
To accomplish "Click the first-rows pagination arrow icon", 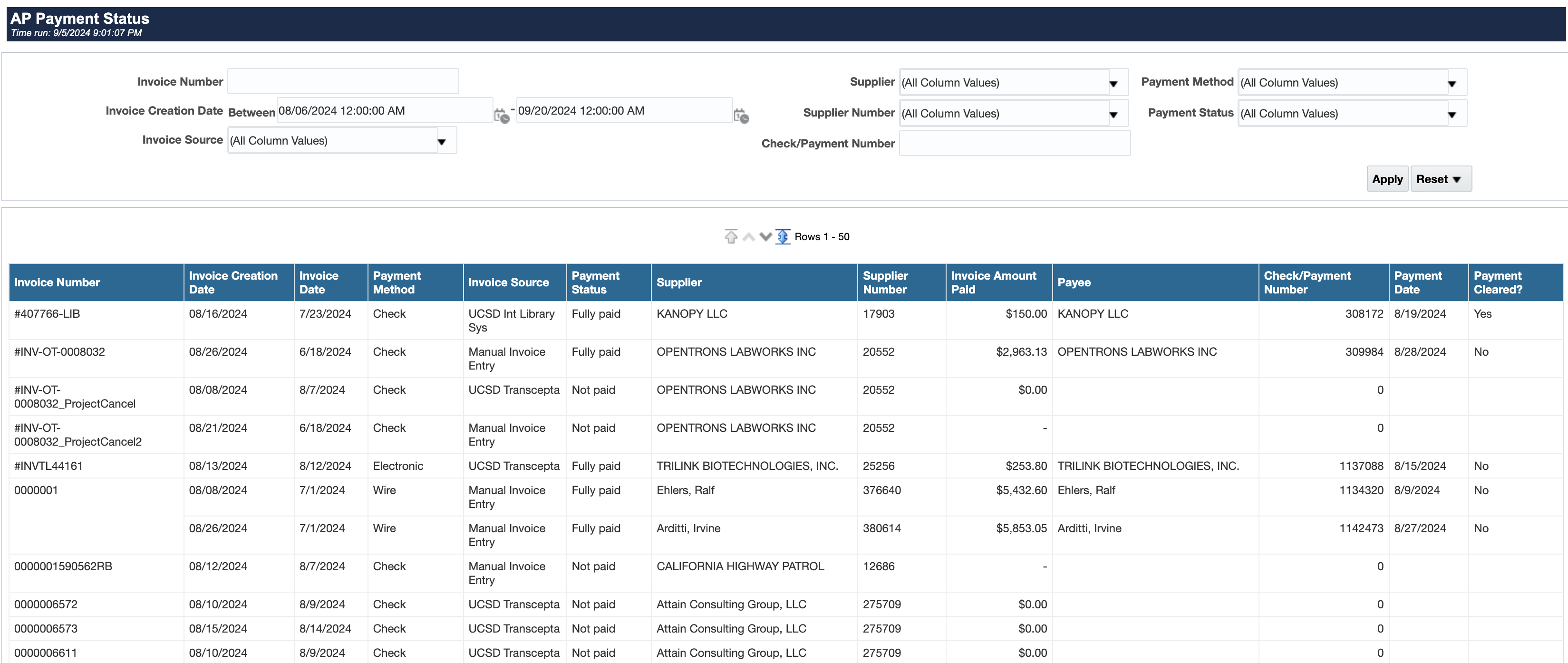I will [x=730, y=236].
